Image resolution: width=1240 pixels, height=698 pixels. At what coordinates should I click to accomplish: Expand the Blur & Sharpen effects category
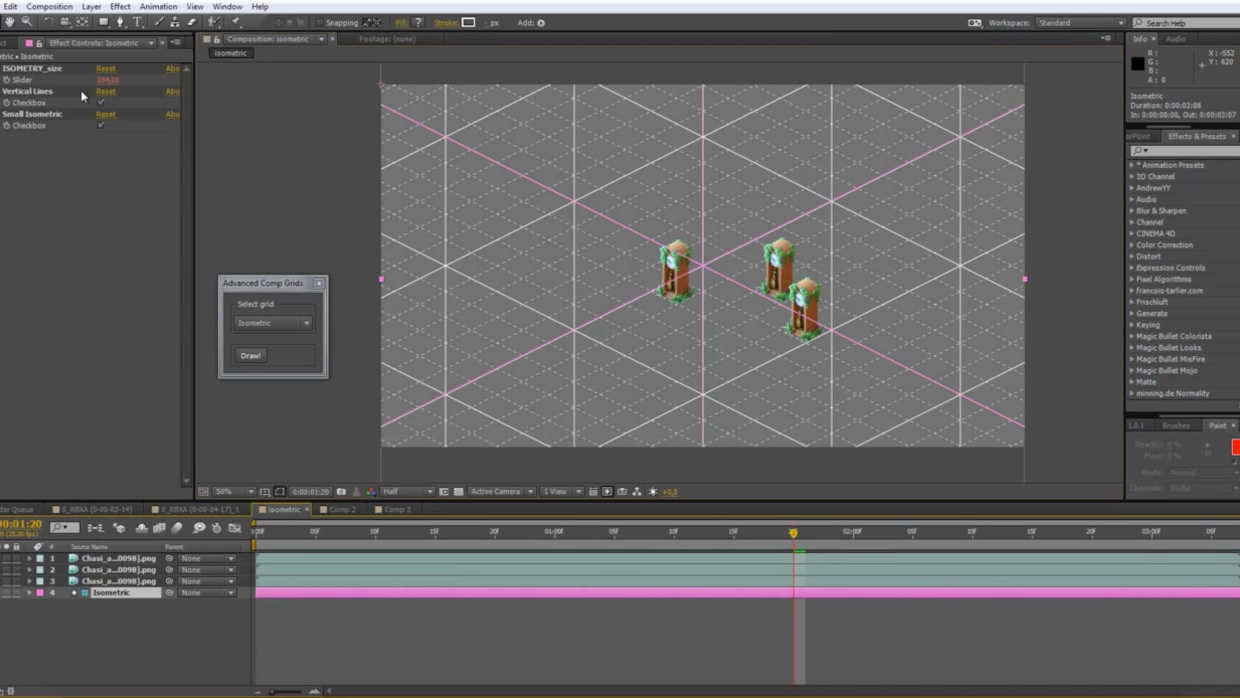tap(1132, 211)
